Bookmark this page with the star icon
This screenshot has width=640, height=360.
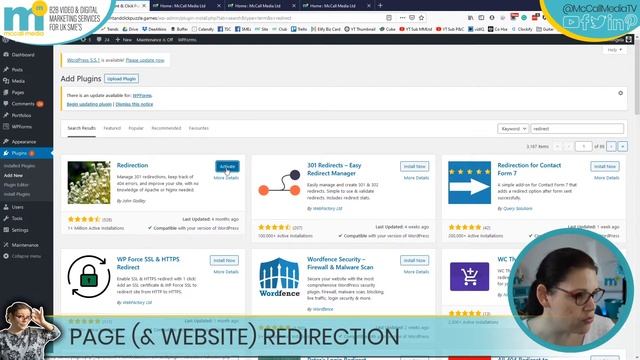pos(421,18)
